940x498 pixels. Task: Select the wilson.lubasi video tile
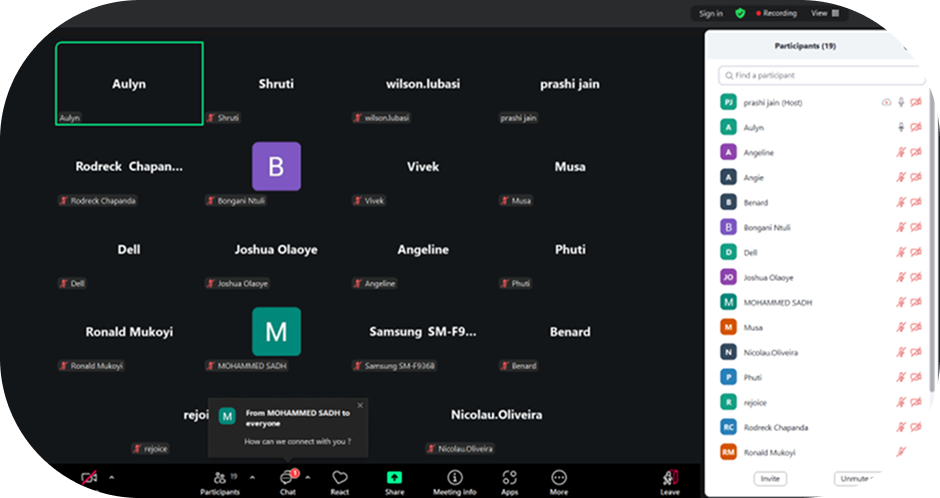tap(423, 83)
